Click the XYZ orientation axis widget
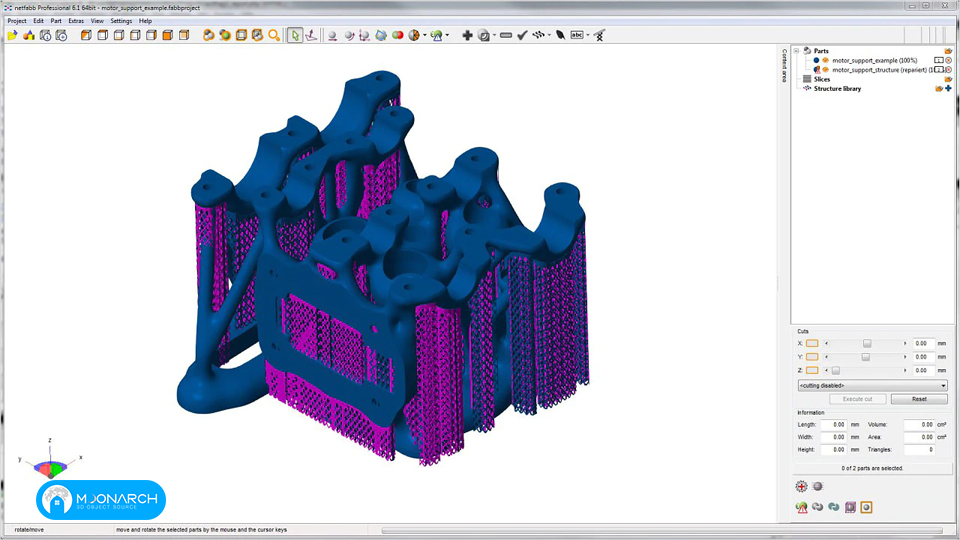 click(50, 462)
